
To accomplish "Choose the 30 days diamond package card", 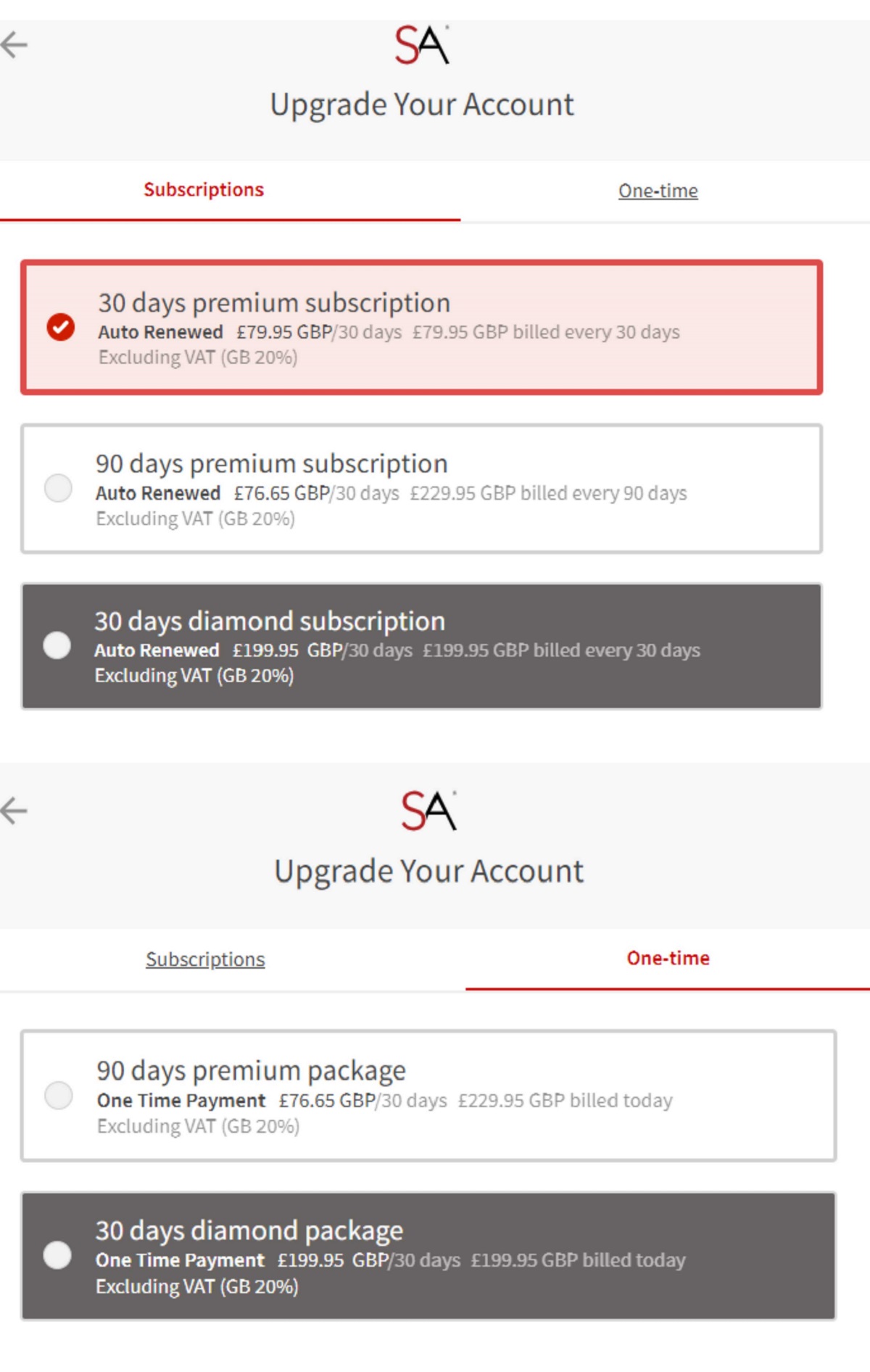I will point(428,1256).
